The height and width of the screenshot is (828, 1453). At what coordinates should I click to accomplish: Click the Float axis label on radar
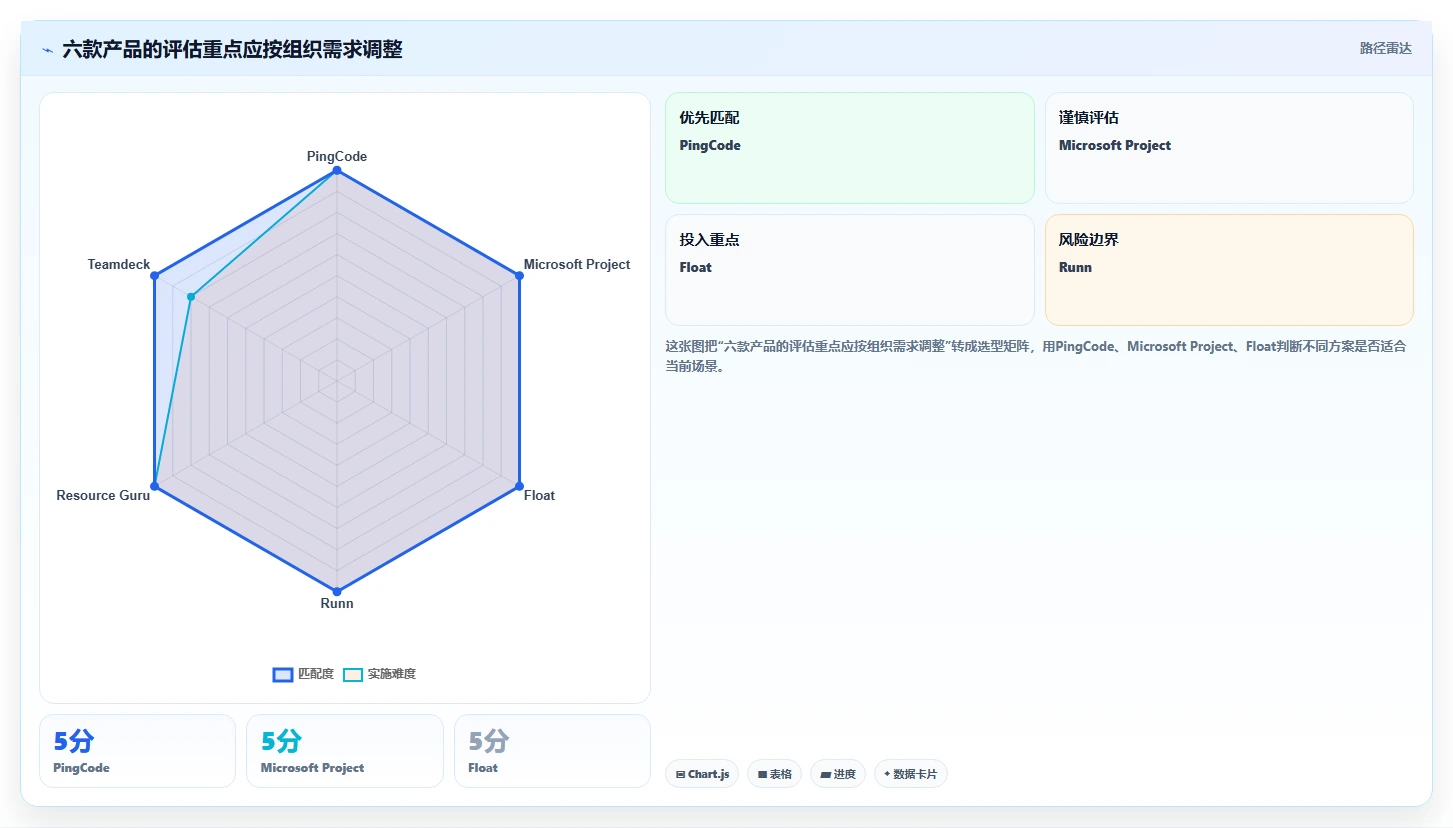point(539,496)
